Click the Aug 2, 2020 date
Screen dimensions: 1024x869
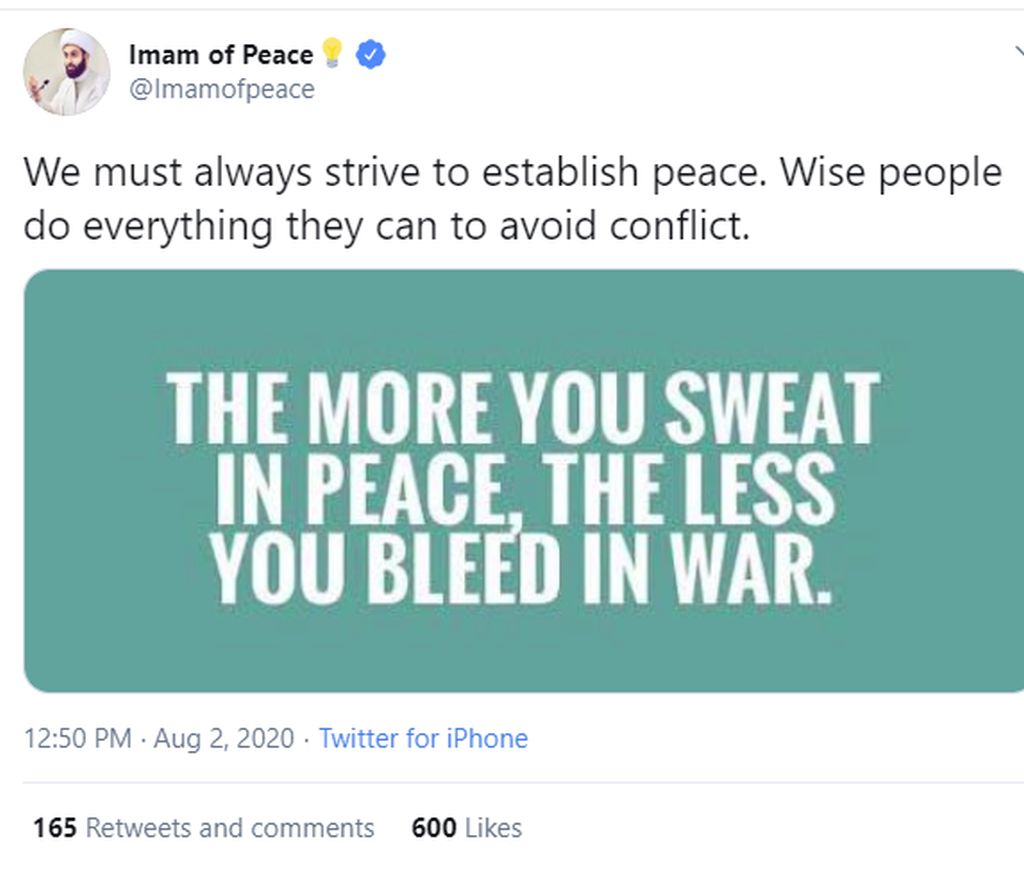coord(224,738)
